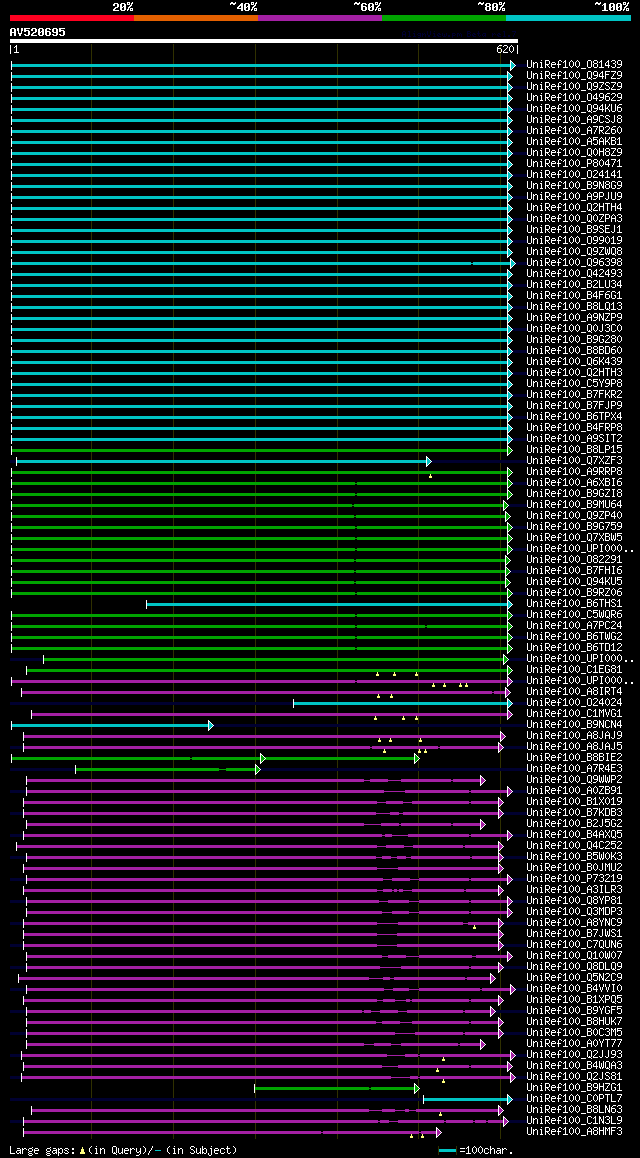The image size is (640, 1158).
Task: Select the 'Large gaps' legend text
Action: coord(43,1151)
